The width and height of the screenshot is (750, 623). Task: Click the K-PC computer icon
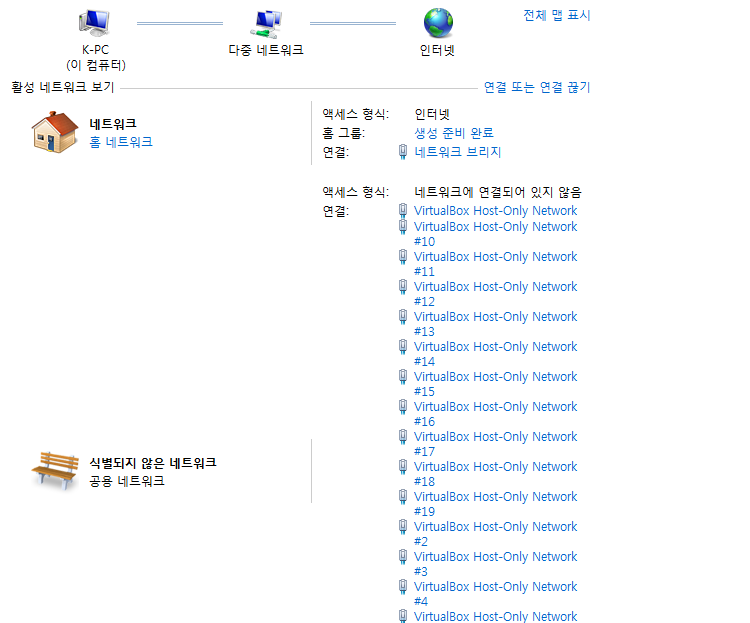(95, 22)
